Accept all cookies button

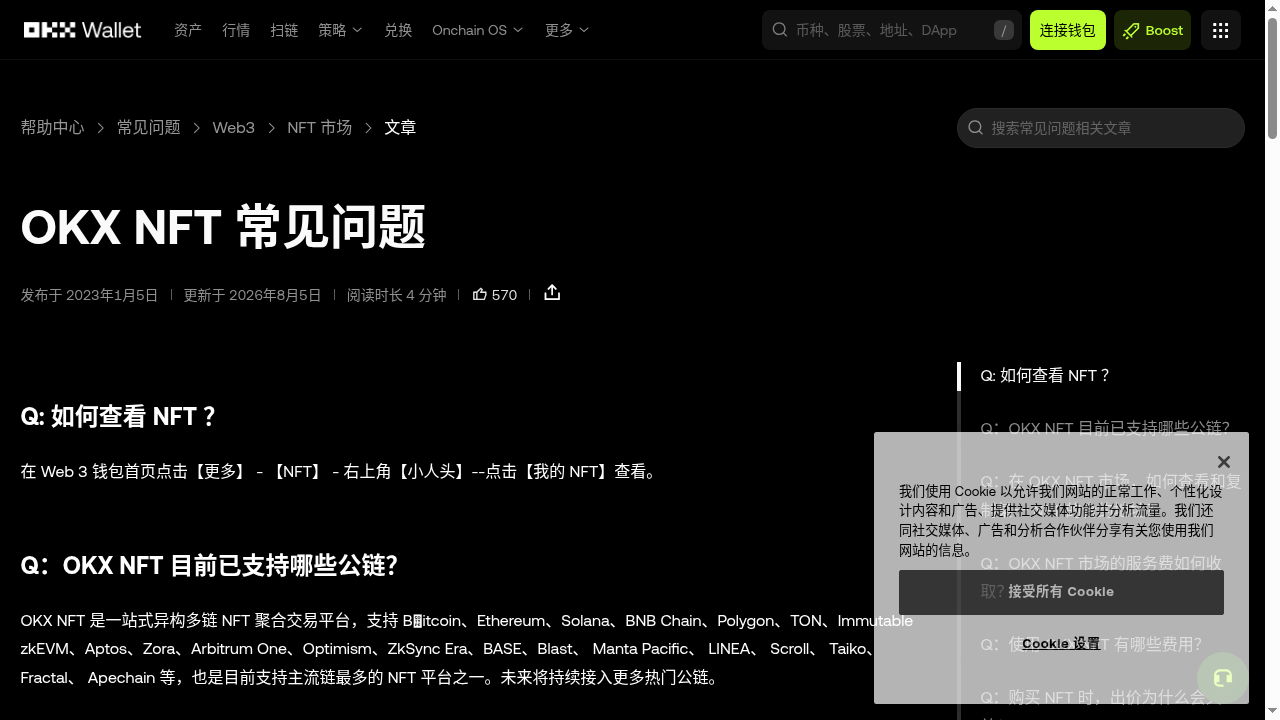[1061, 592]
